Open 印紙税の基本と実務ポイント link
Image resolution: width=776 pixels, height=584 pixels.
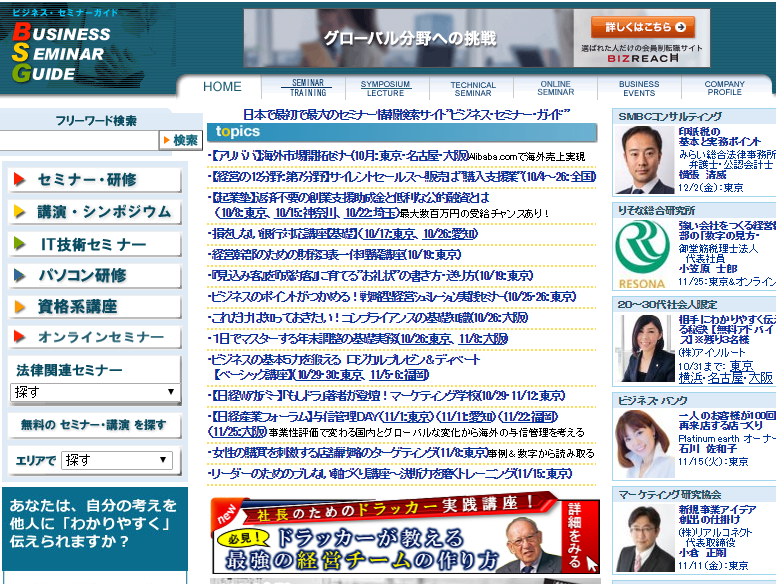(719, 136)
